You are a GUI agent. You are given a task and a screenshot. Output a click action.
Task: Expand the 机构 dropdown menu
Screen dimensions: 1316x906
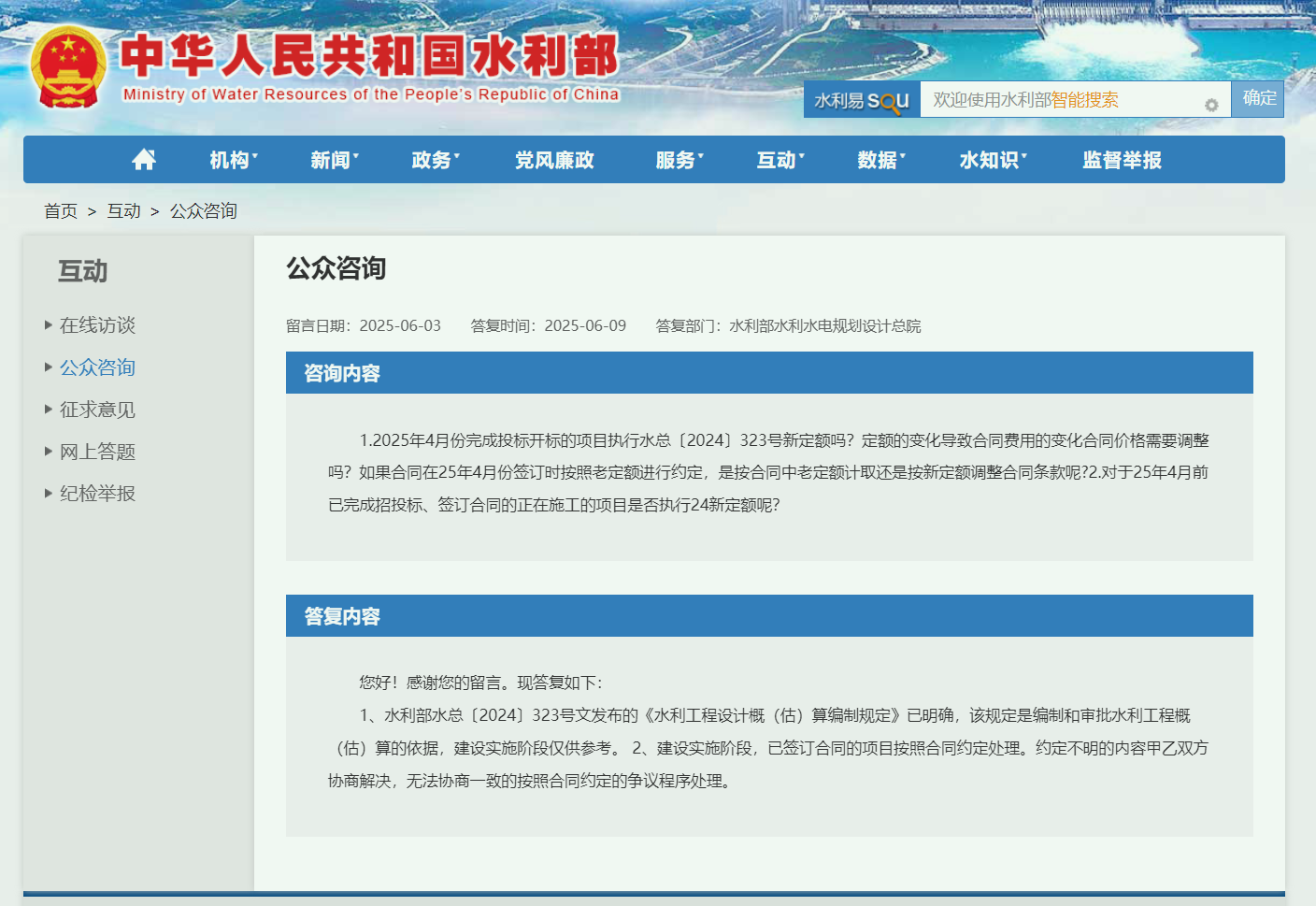click(231, 159)
